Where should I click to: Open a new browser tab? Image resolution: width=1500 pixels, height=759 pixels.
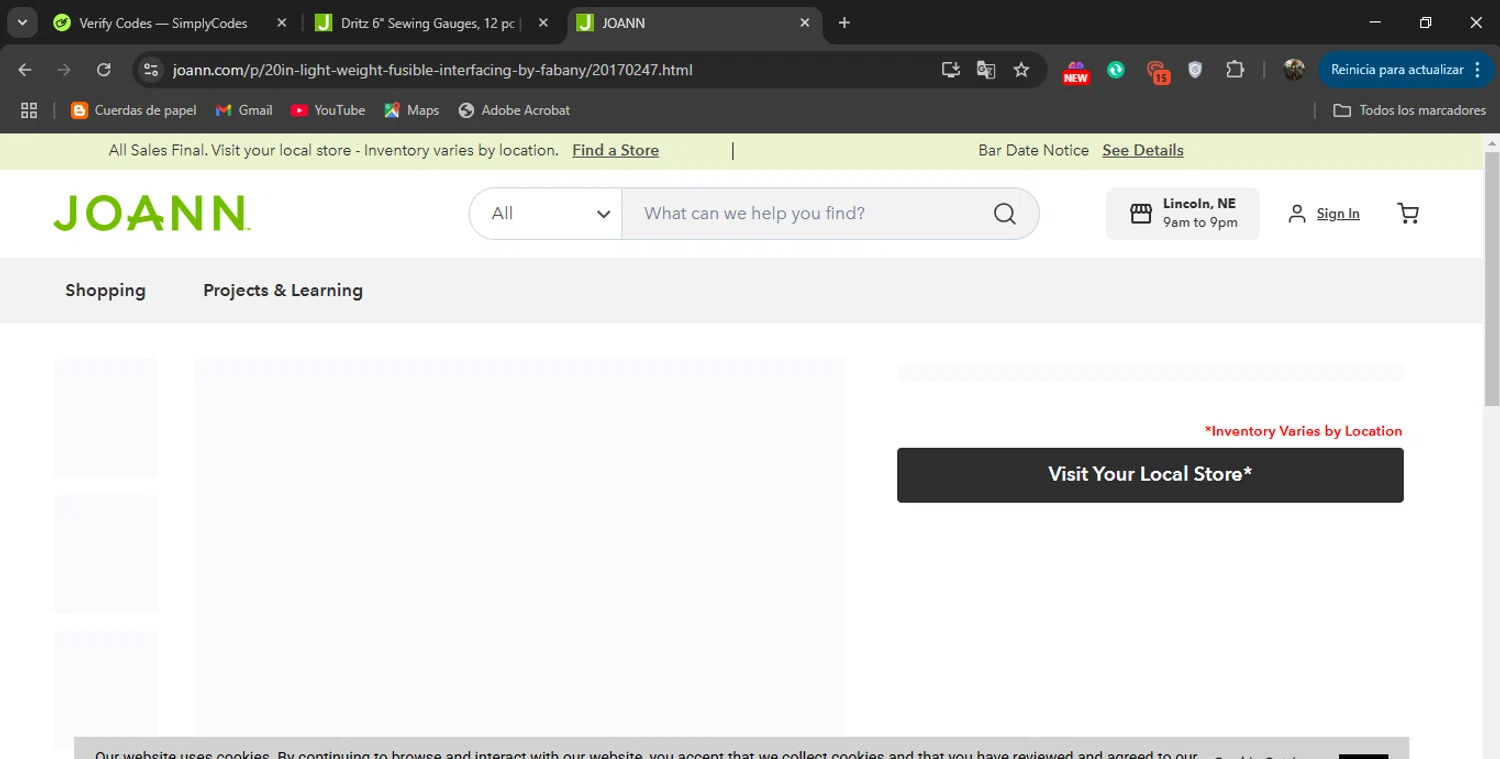844,23
